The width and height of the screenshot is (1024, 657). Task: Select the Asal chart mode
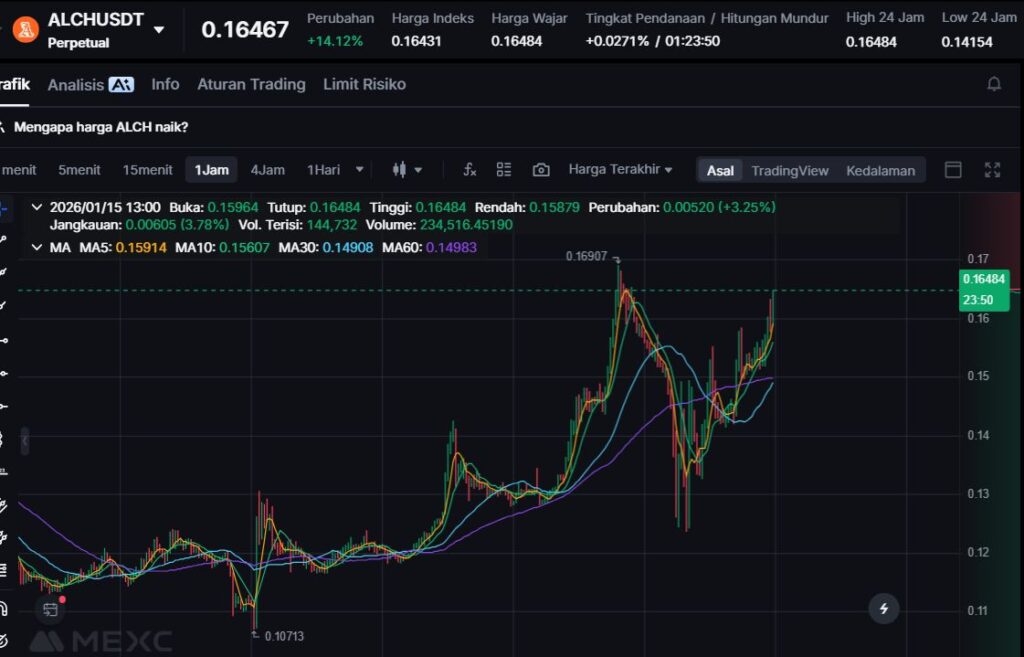point(720,170)
